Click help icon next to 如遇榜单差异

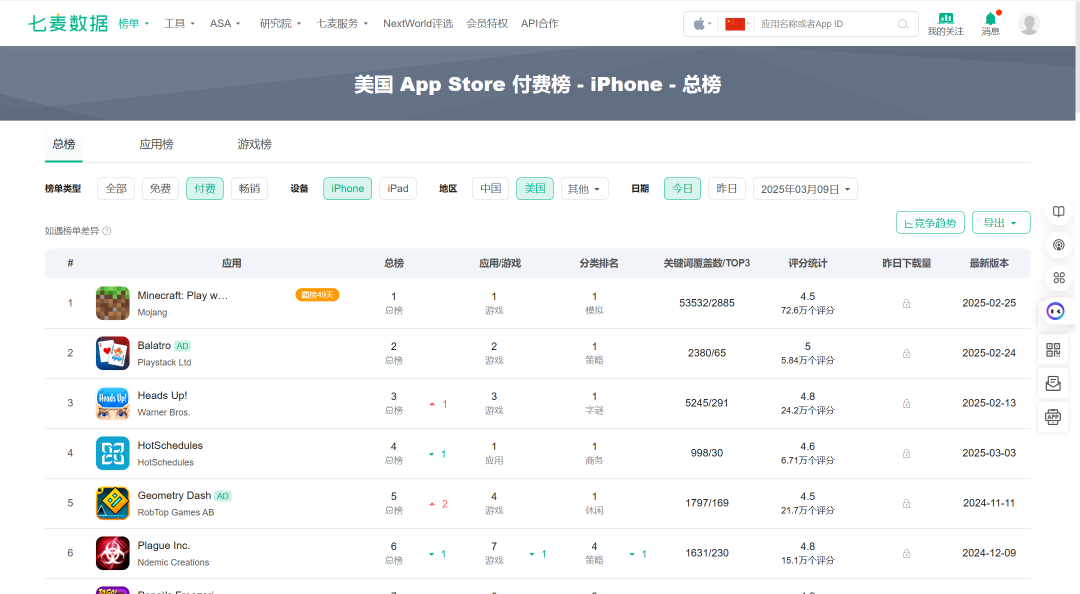[x=107, y=231]
